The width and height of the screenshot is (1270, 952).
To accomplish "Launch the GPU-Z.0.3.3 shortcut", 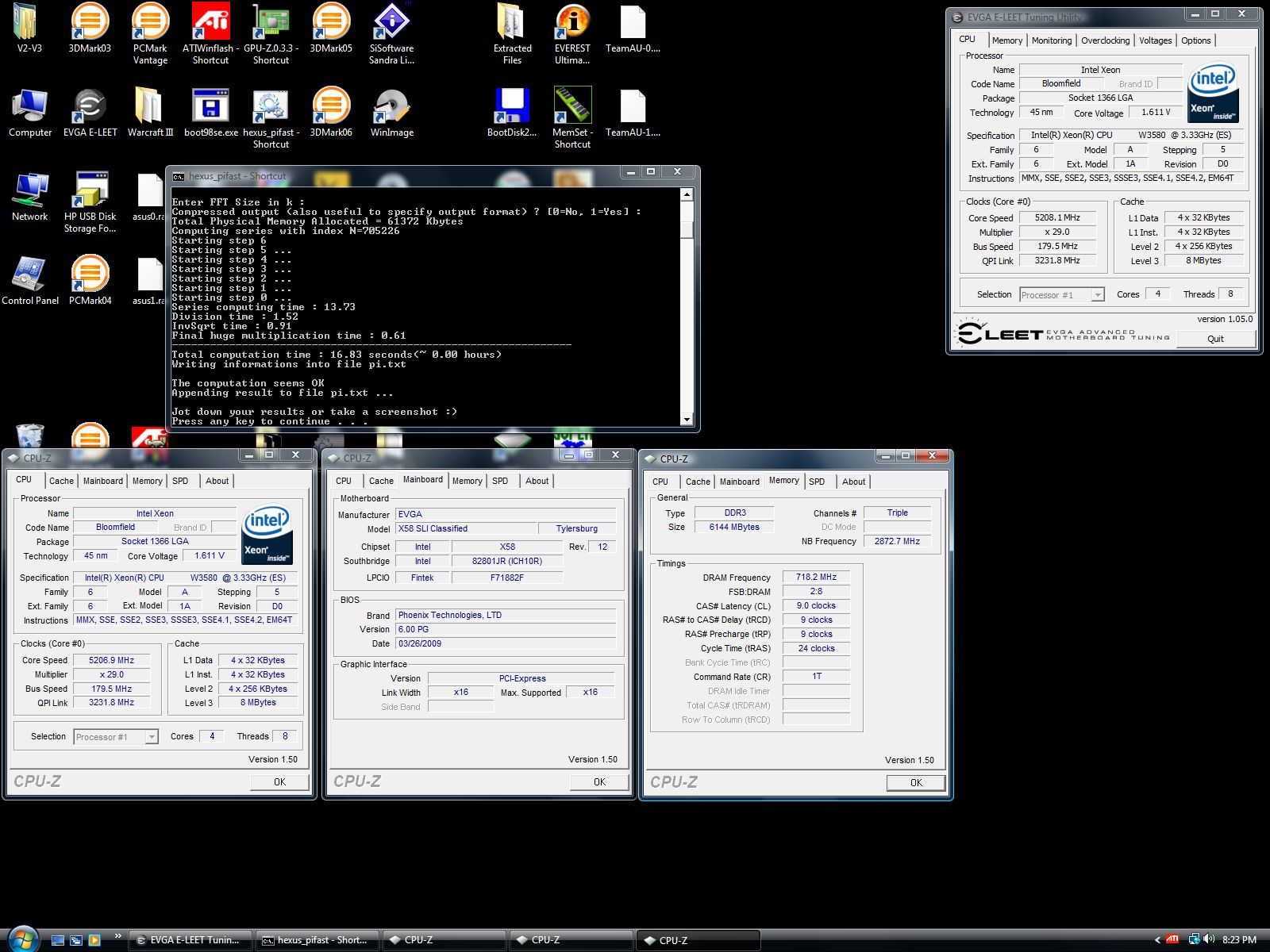I will [x=271, y=33].
